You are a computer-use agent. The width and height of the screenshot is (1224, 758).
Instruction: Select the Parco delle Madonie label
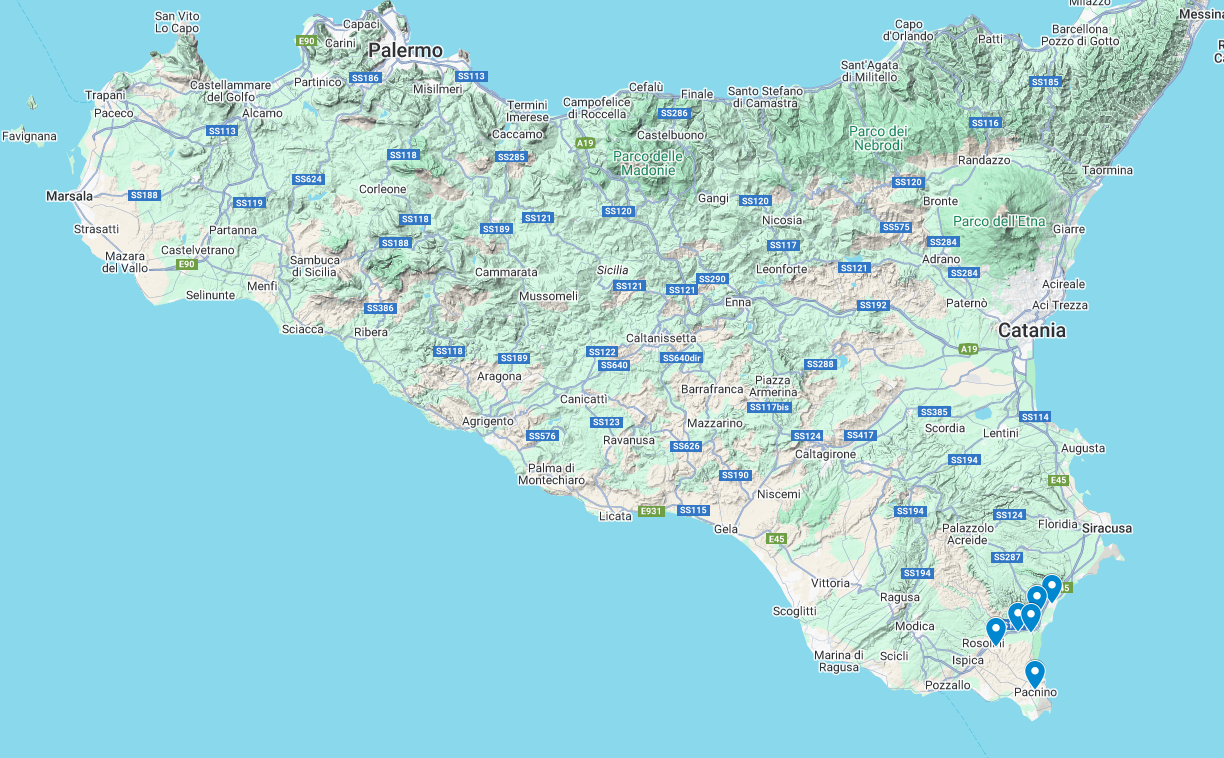[648, 163]
